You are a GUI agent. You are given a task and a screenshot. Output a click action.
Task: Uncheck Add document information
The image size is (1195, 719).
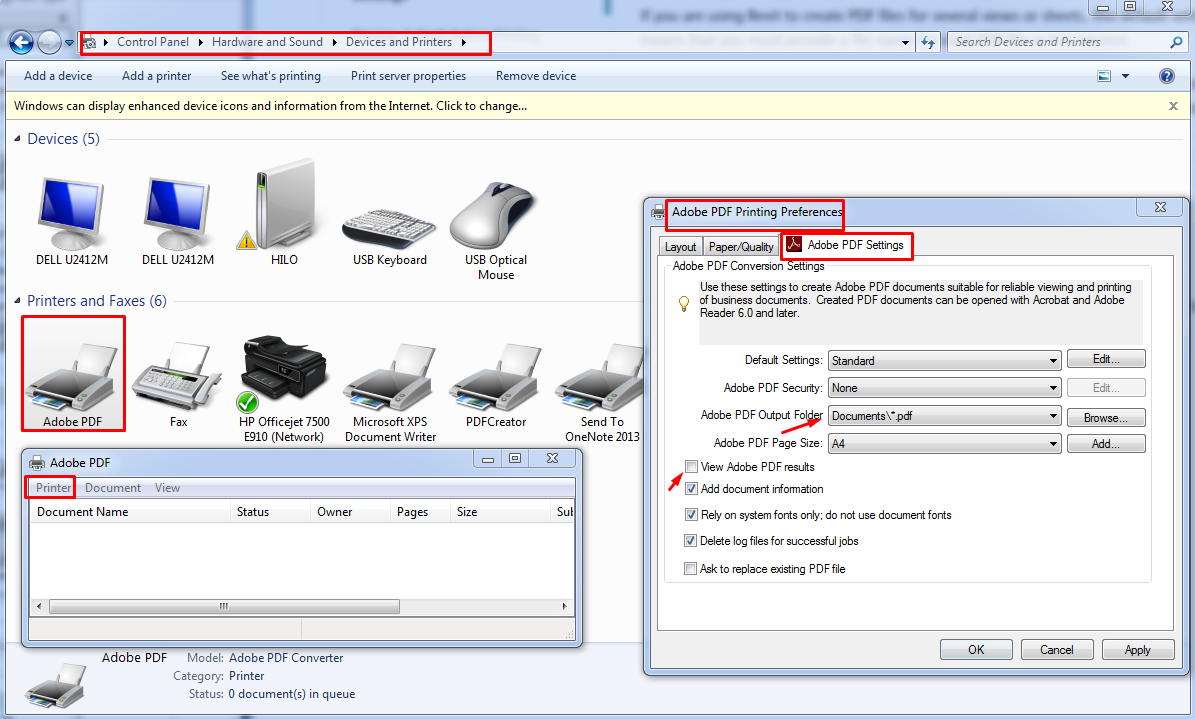tap(690, 489)
